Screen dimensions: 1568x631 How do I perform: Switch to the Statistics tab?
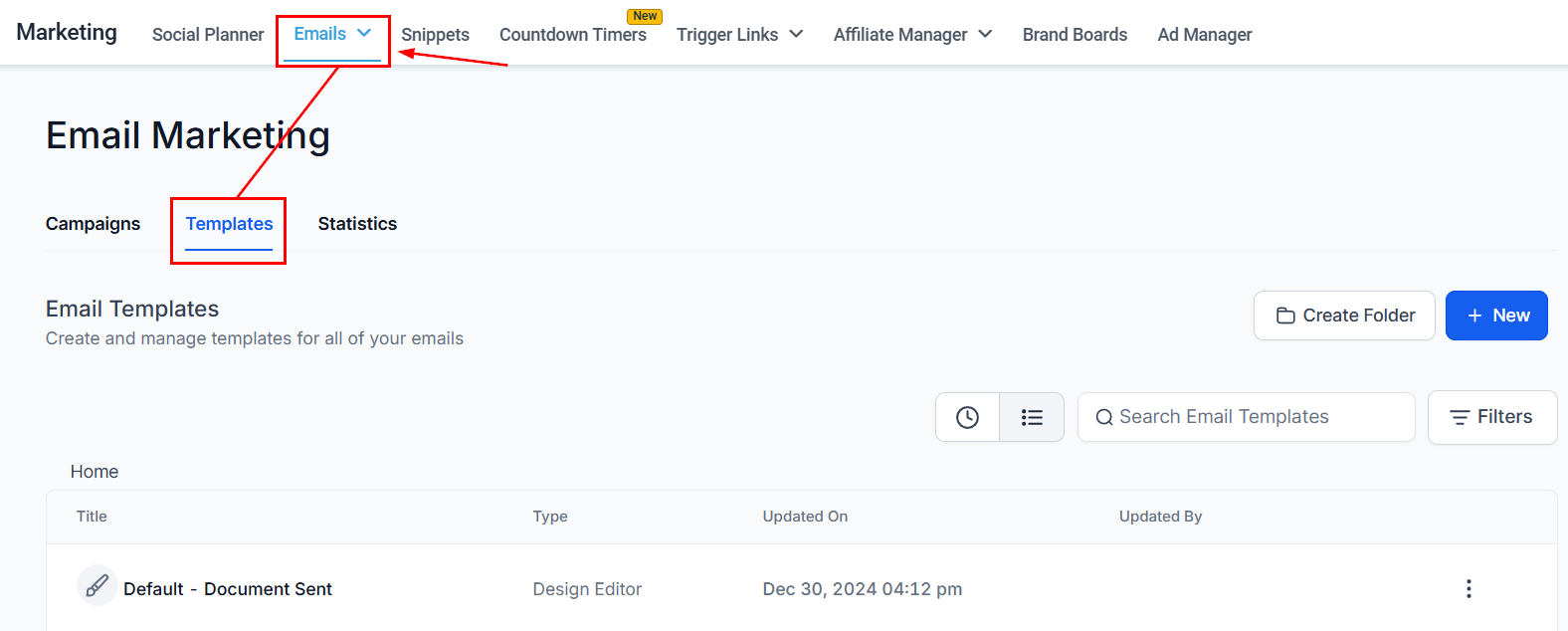(357, 224)
